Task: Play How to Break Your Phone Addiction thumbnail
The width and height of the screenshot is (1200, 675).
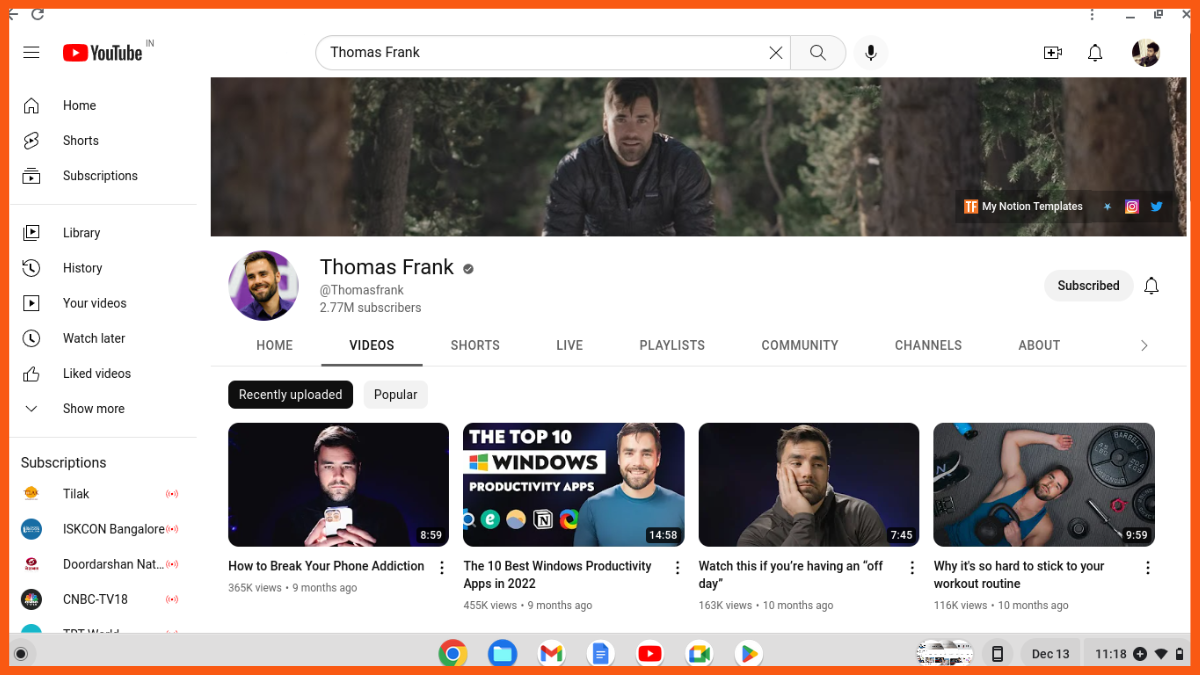Action: 338,485
